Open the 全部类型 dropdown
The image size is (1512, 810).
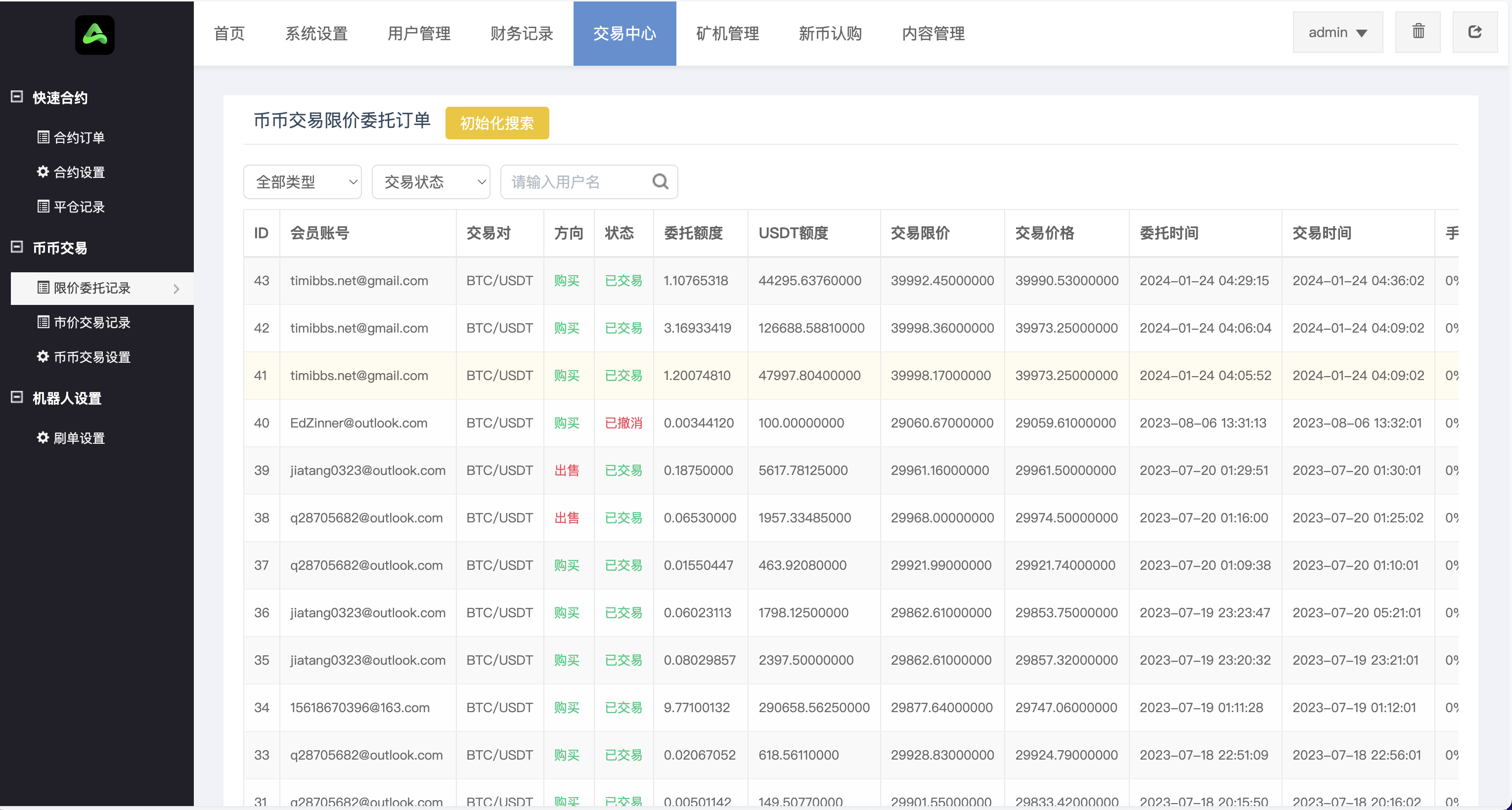302,182
